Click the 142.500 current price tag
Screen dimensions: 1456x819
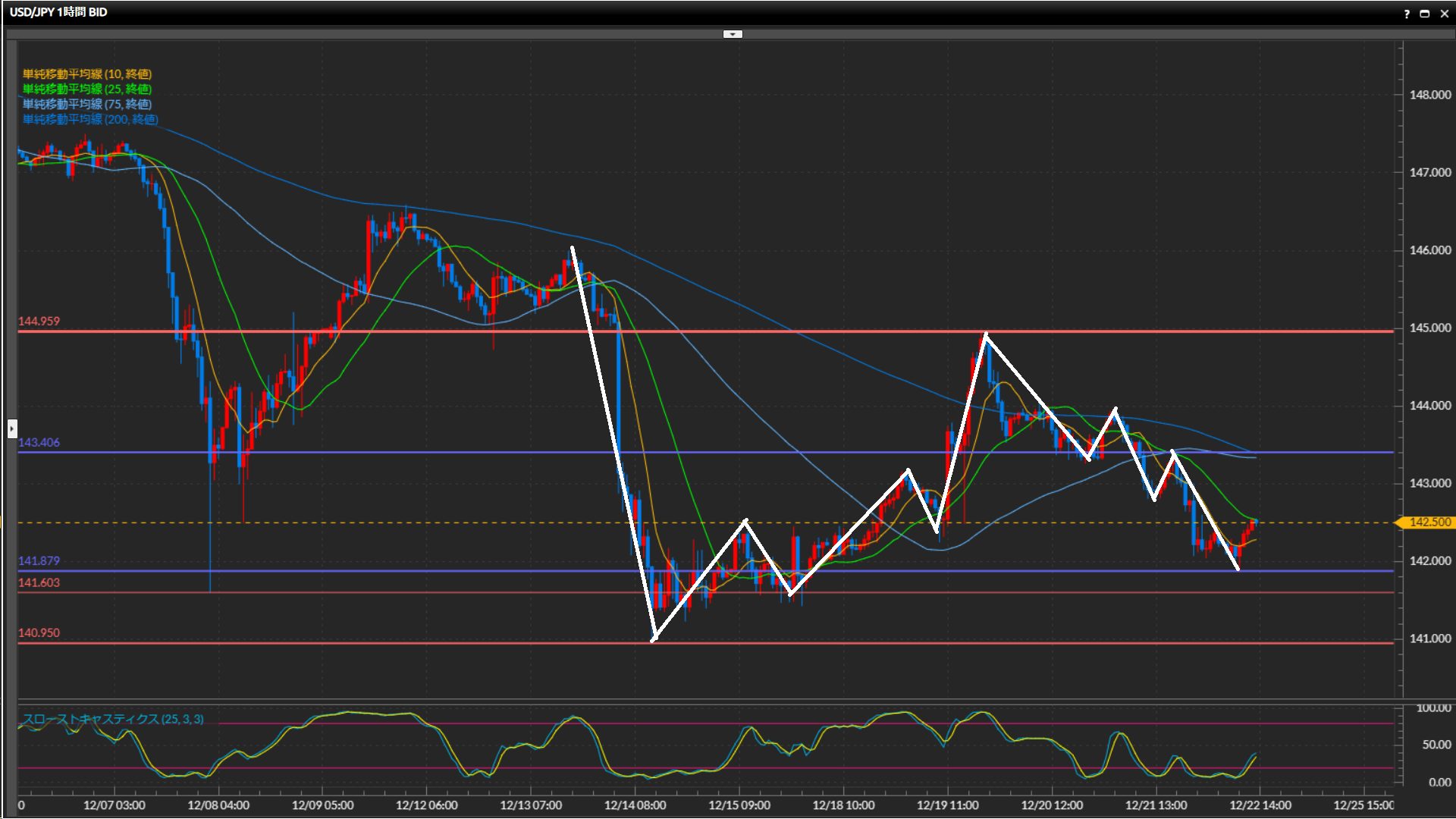tap(1429, 522)
